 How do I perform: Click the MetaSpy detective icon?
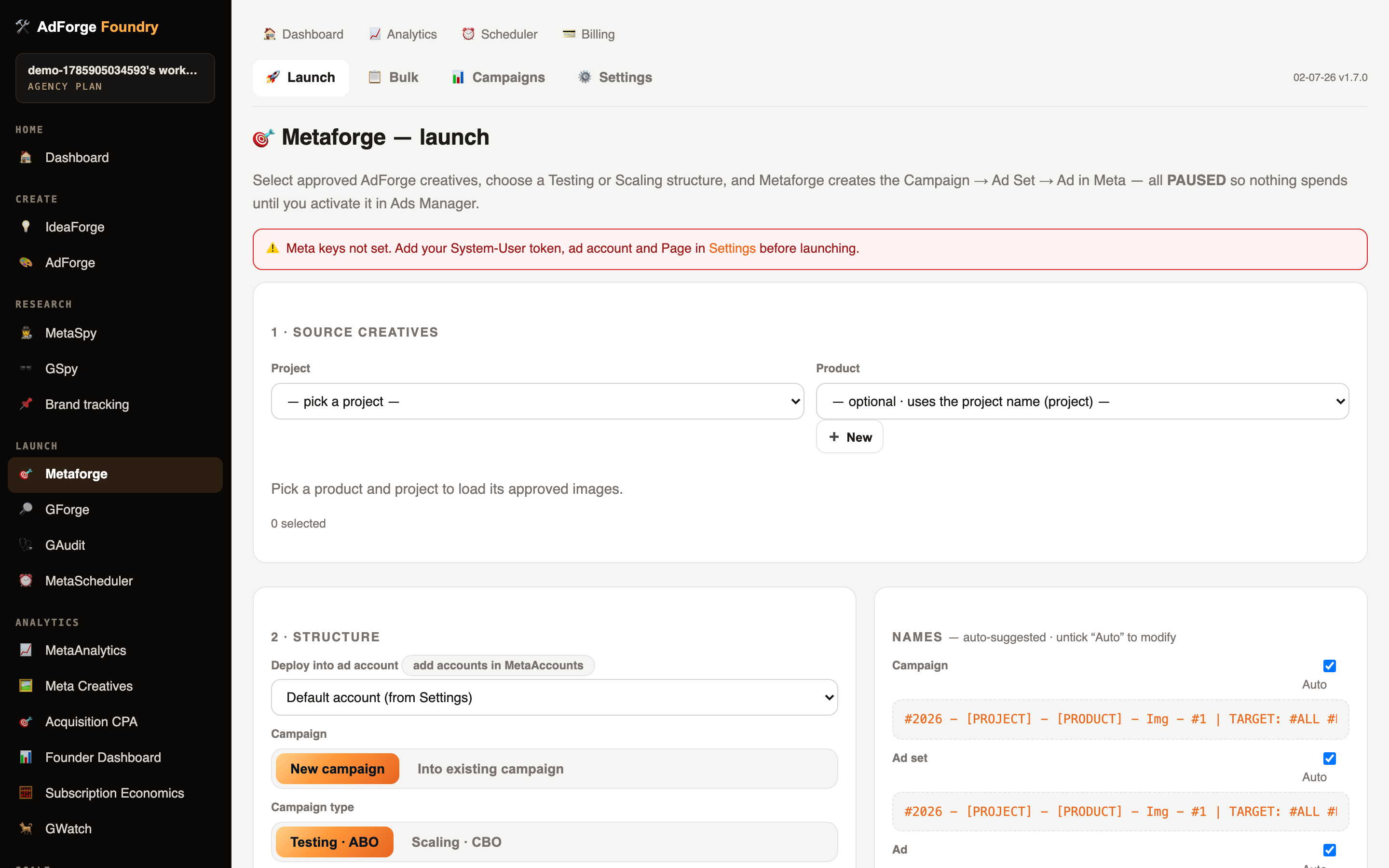click(x=26, y=333)
